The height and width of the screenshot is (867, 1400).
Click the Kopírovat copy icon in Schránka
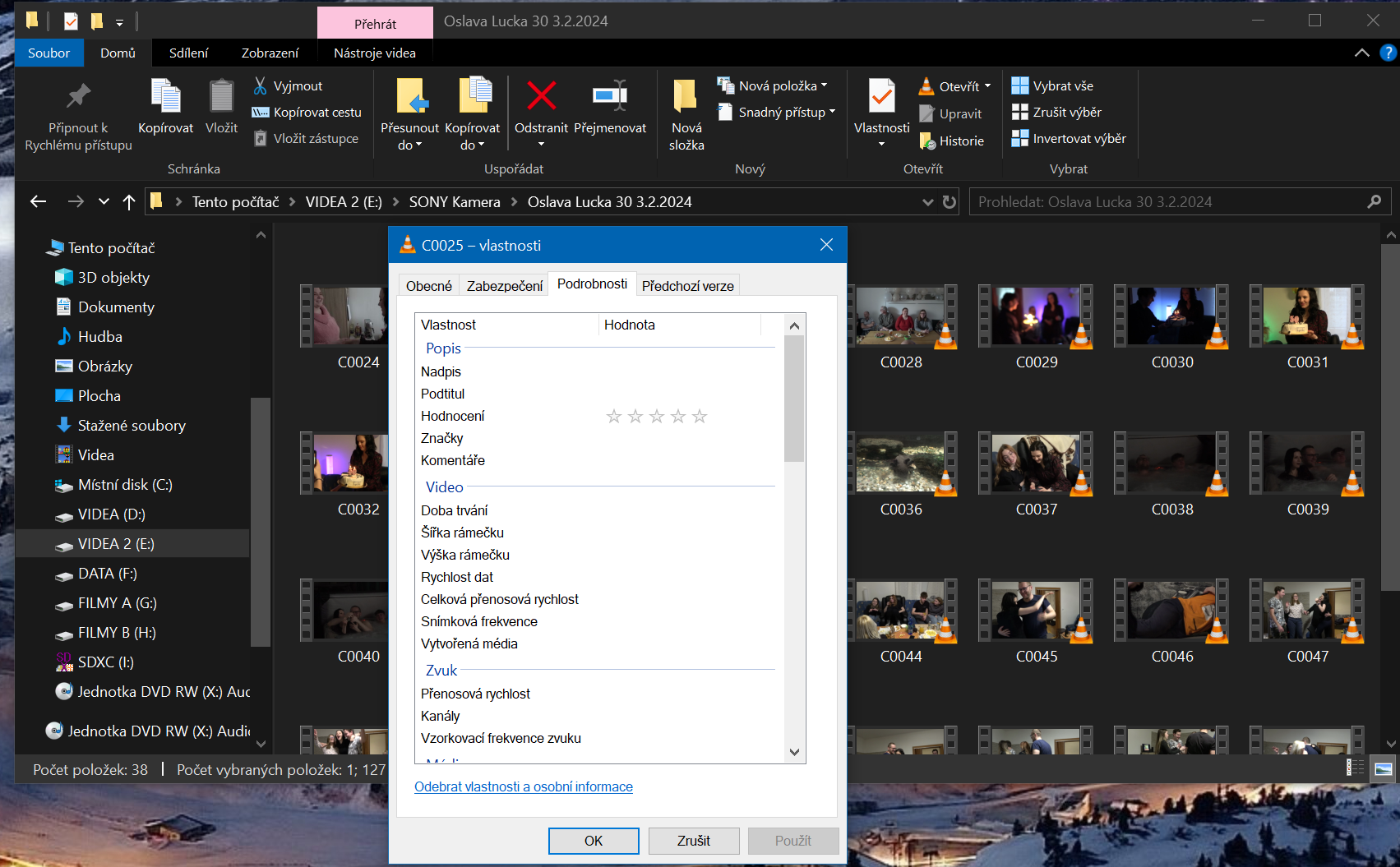point(165,97)
